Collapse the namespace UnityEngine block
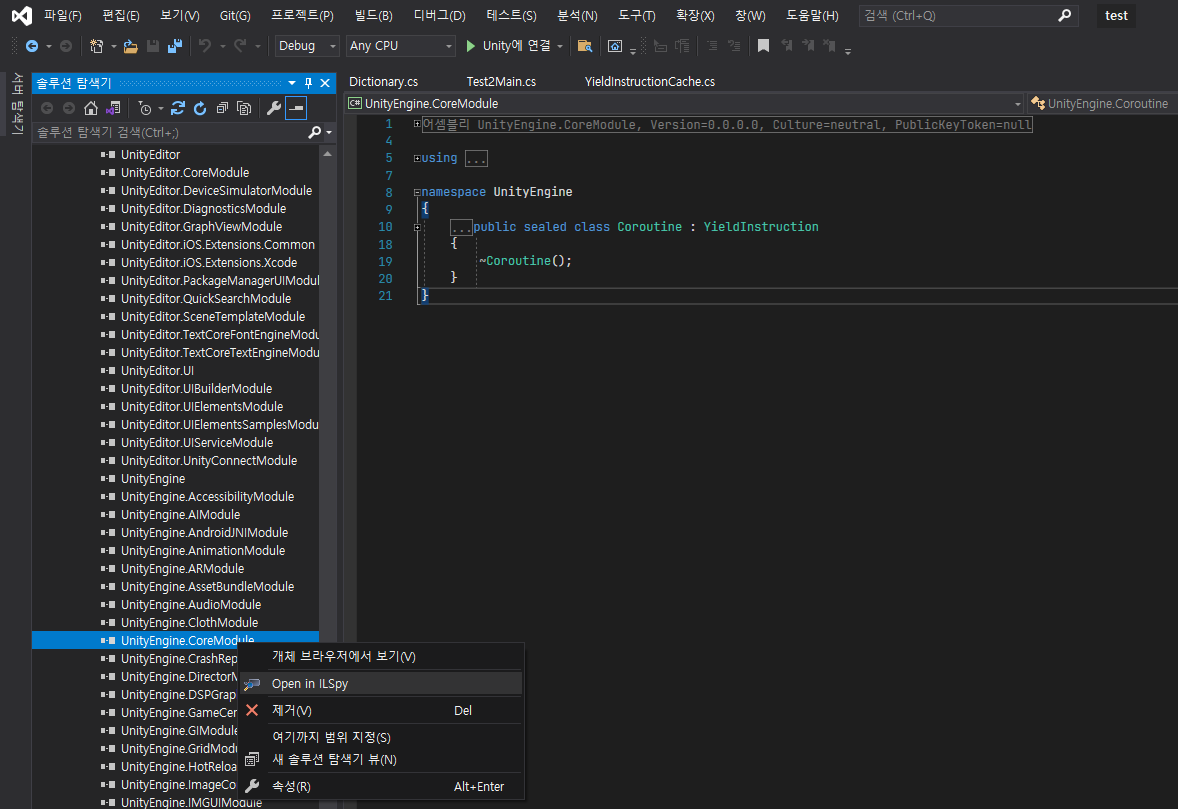Viewport: 1178px width, 809px height. (x=417, y=192)
